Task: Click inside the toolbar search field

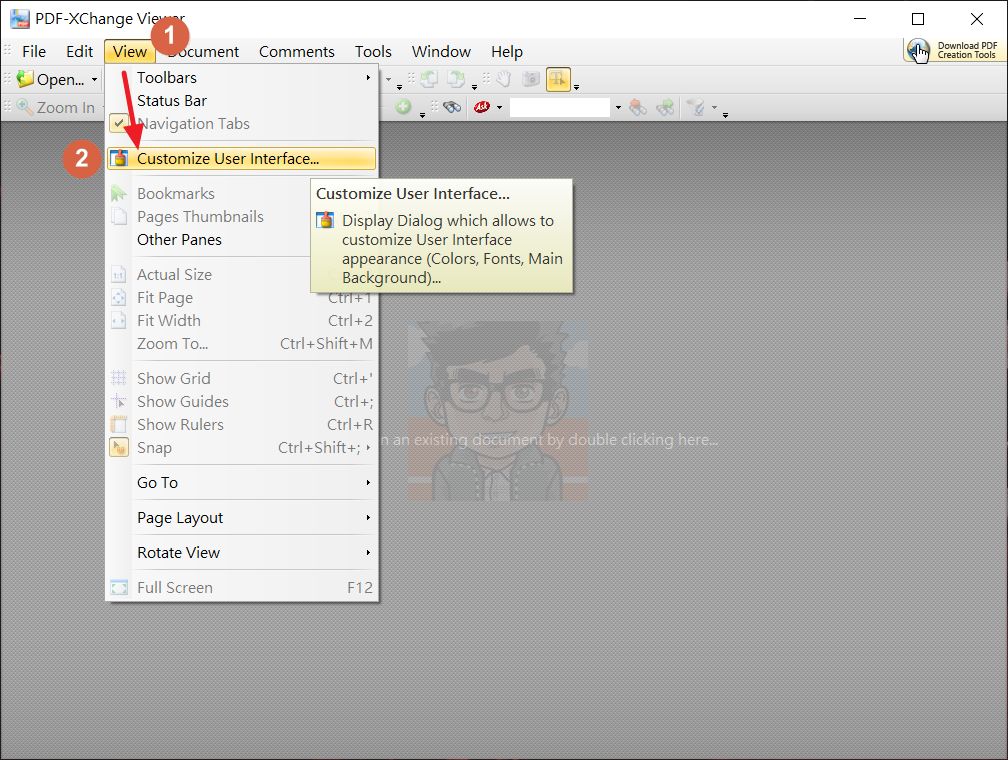Action: click(560, 107)
